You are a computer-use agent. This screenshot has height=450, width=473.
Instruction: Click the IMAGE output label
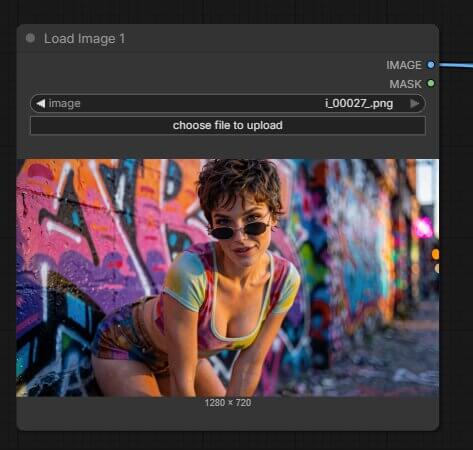pyautogui.click(x=404, y=65)
